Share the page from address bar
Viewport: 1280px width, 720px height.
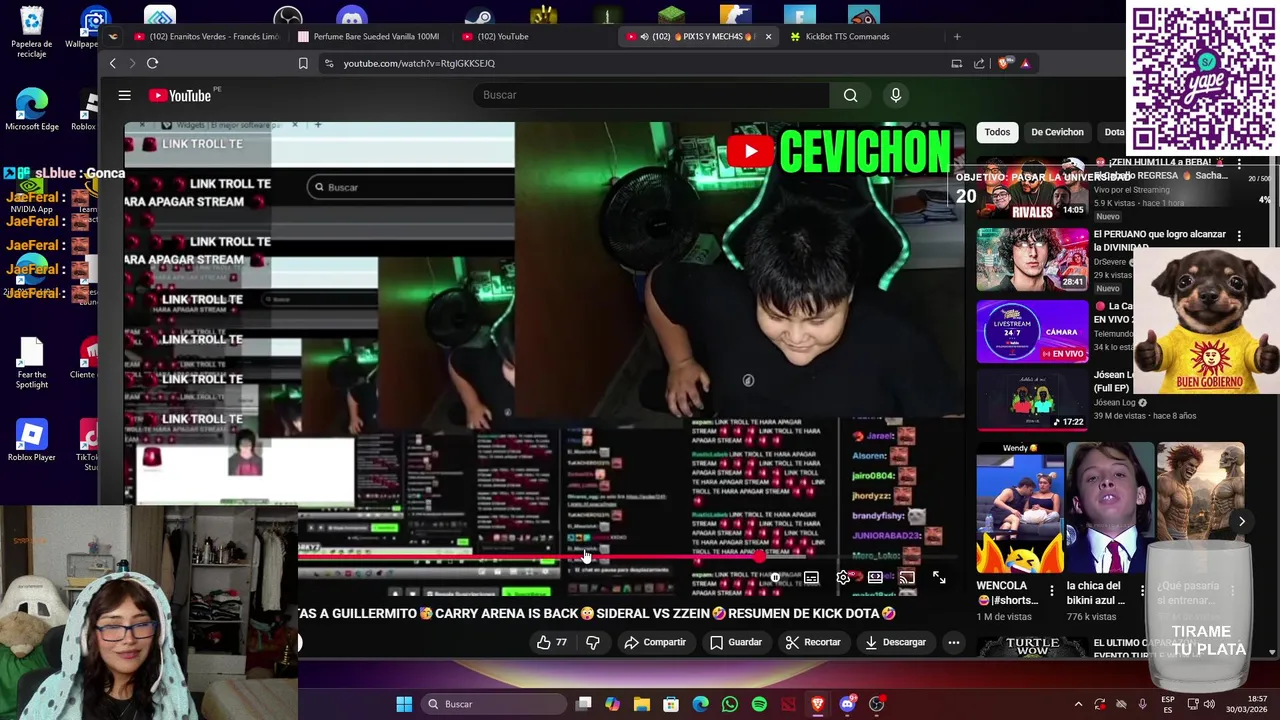point(979,63)
